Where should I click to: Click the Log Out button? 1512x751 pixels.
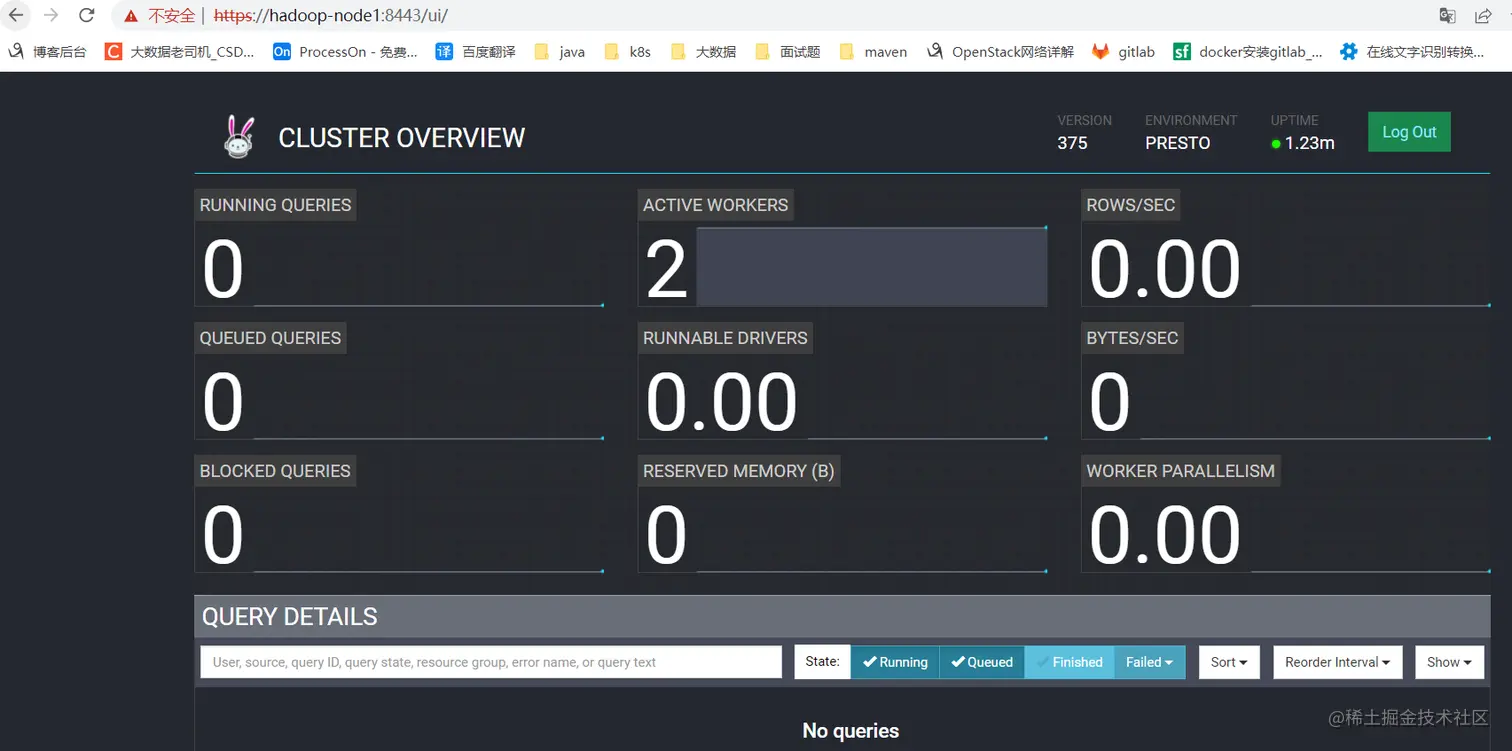[x=1409, y=132]
